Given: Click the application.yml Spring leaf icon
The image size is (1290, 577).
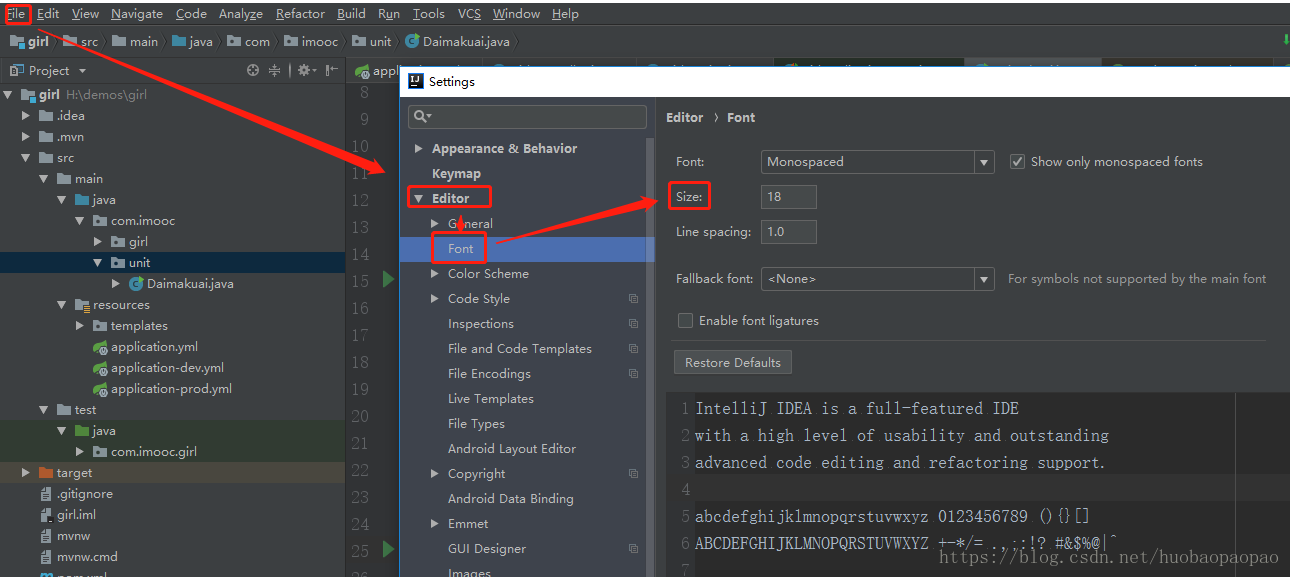Looking at the screenshot, I should (x=100, y=347).
